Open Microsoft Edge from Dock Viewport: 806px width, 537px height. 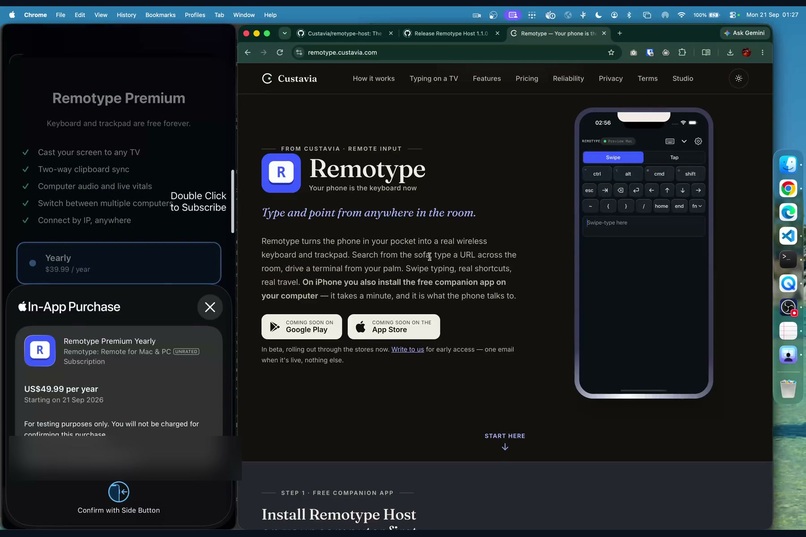pyautogui.click(x=788, y=212)
